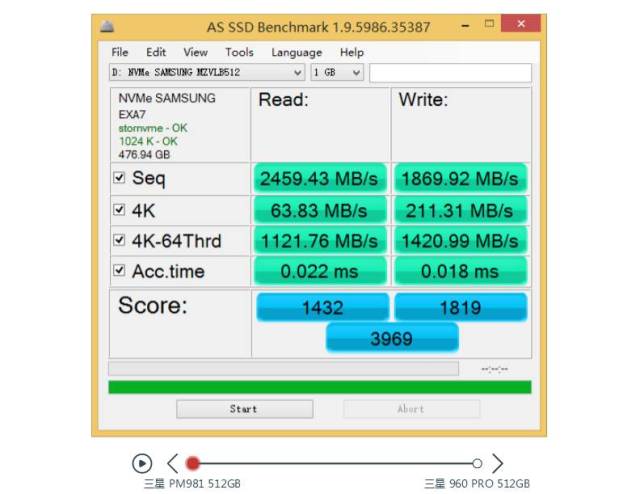Click the gray progress bar above green bar

[x=283, y=368]
